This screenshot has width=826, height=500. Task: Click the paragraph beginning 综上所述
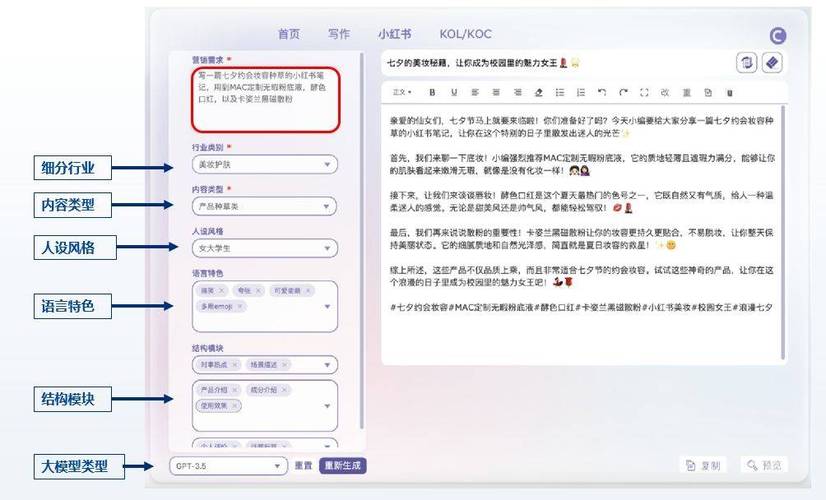582,276
